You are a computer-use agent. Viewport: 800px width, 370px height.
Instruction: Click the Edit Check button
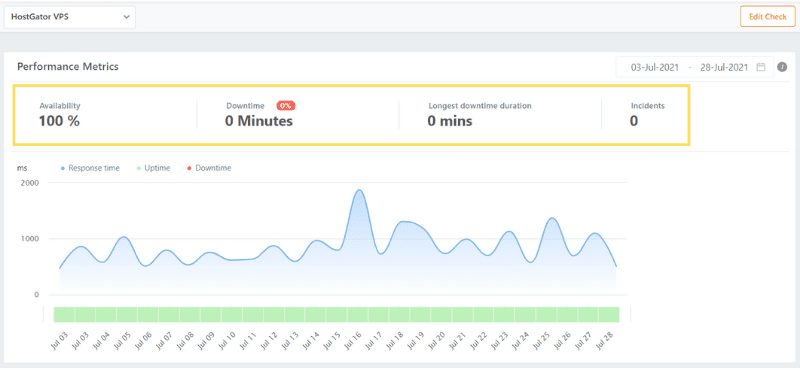tap(767, 16)
